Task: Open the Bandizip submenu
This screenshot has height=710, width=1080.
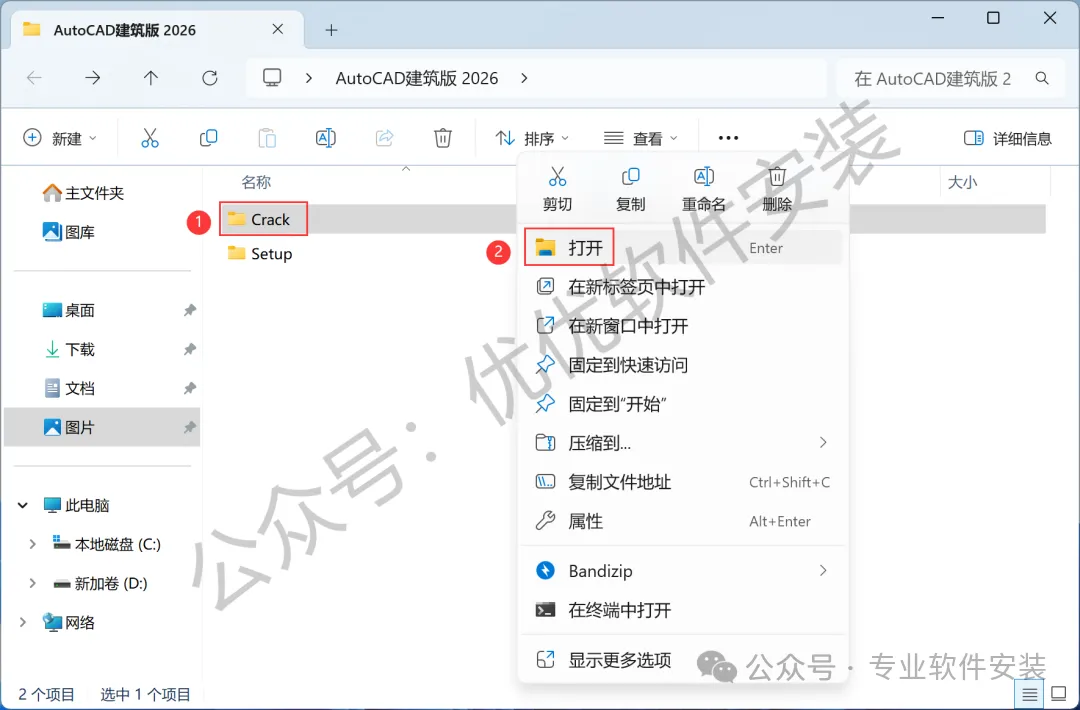Action: pyautogui.click(x=683, y=571)
